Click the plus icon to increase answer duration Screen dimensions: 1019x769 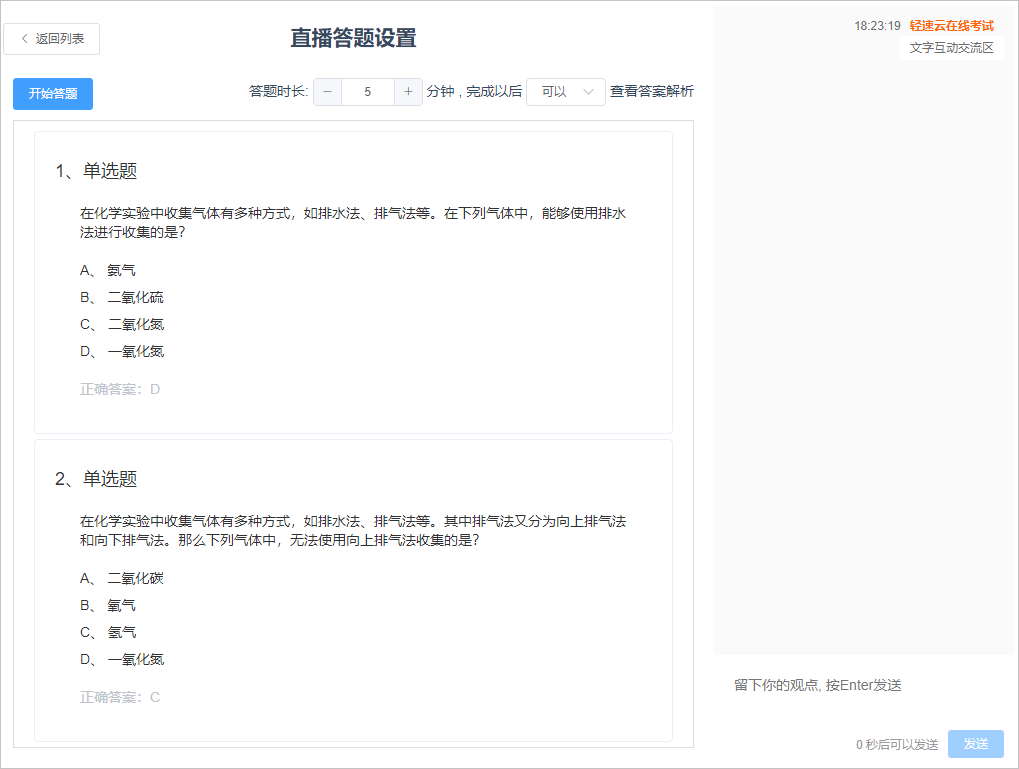pyautogui.click(x=408, y=92)
